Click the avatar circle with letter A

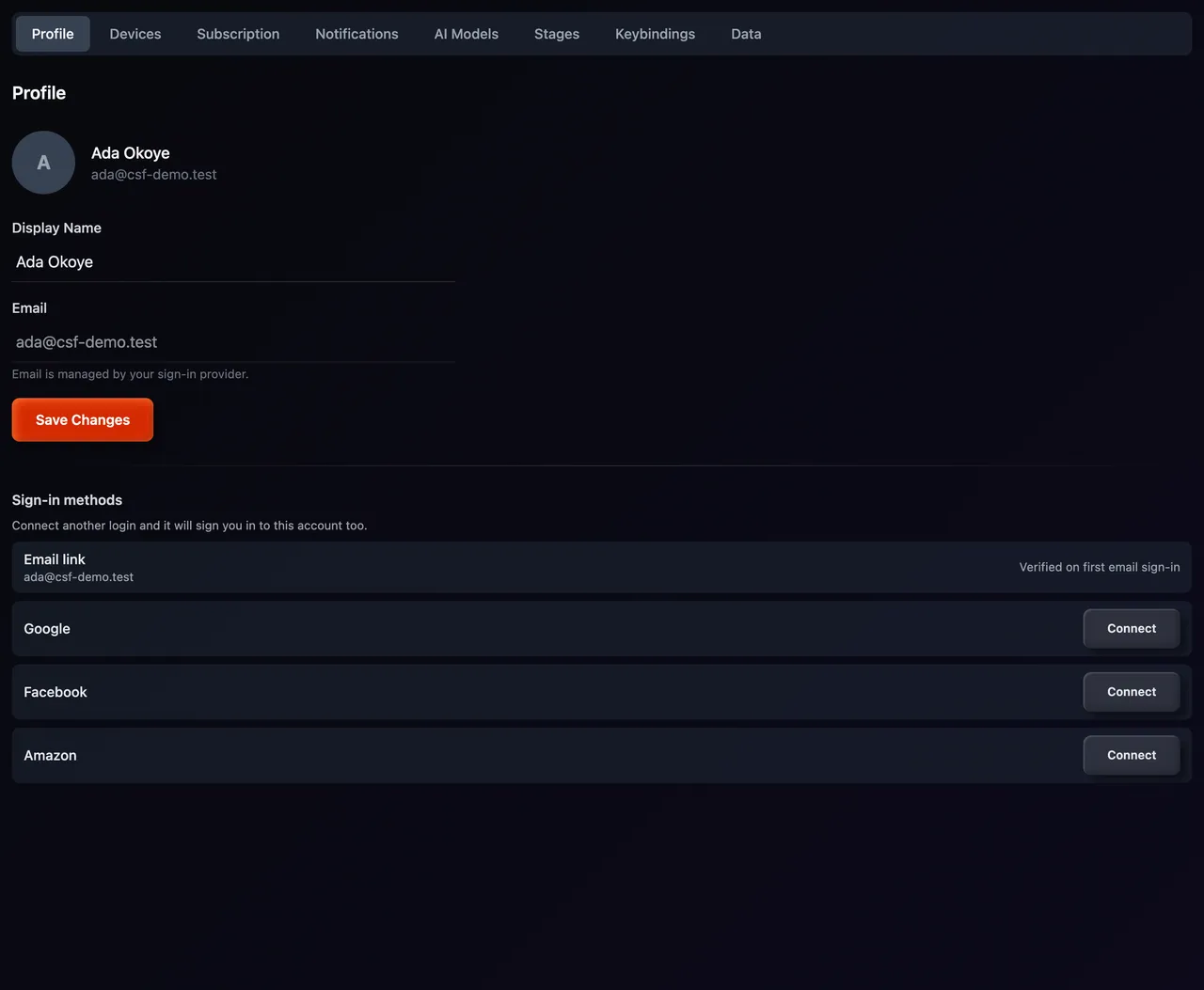[x=43, y=163]
